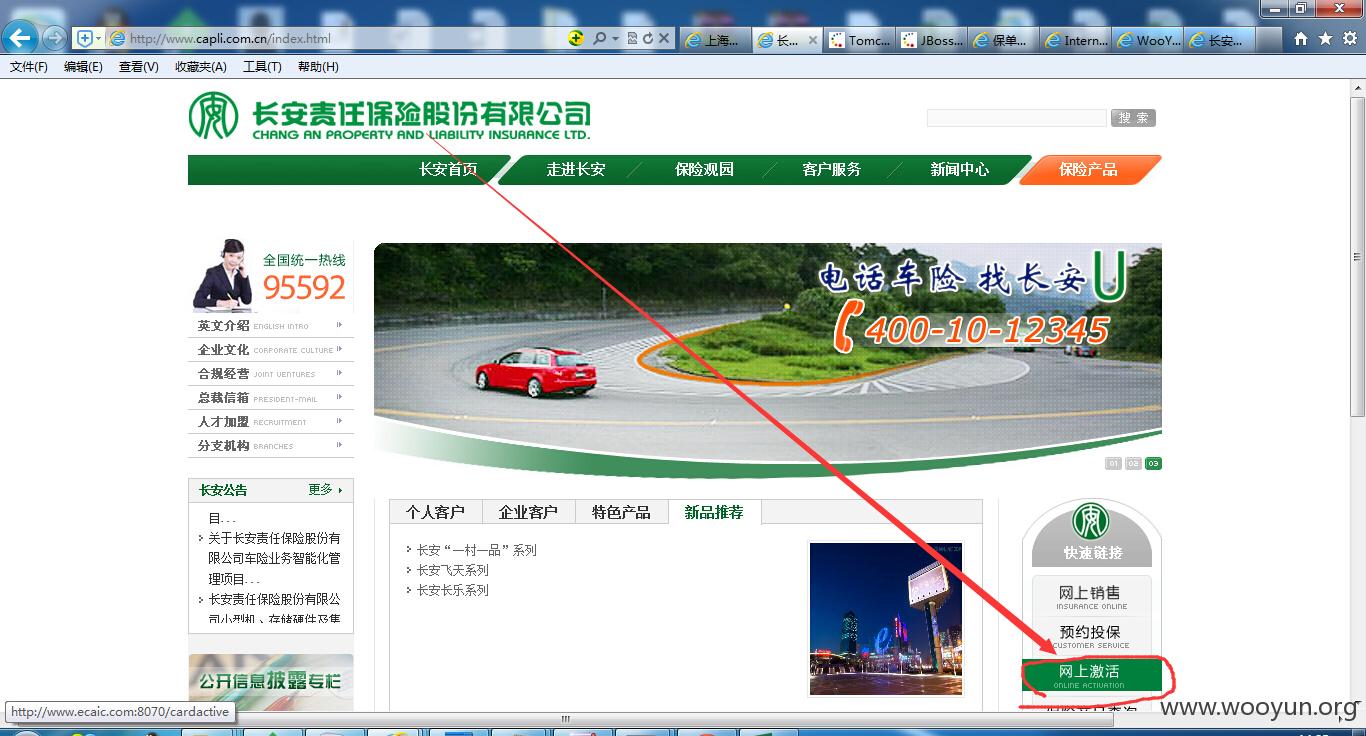Open the 帮助(H) menu
1366x736 pixels.
point(318,67)
